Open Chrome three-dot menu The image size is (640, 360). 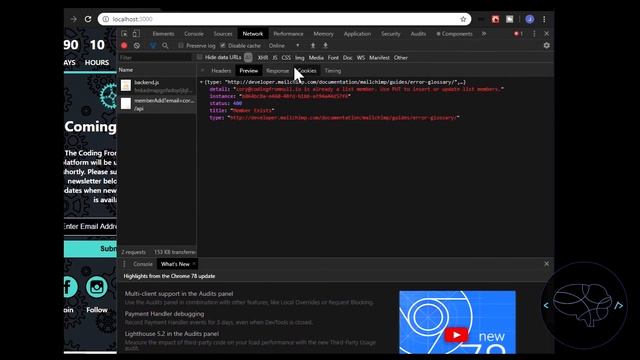[544, 19]
